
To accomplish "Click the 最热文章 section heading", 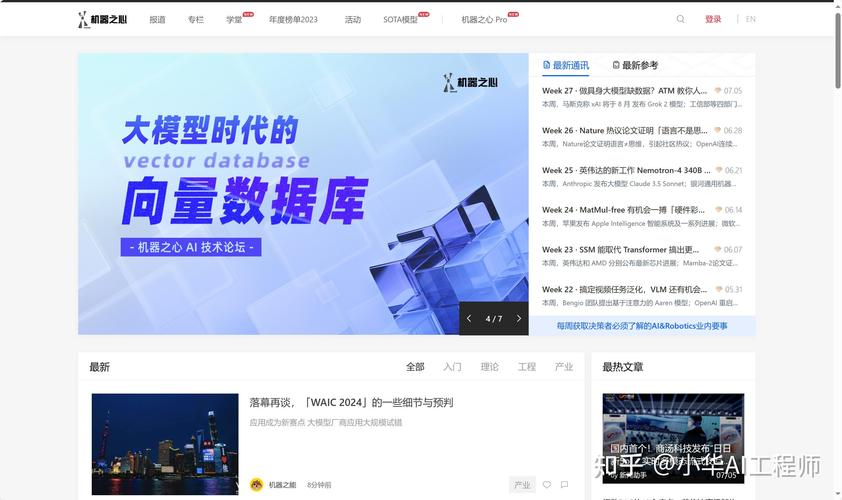I will tap(622, 367).
